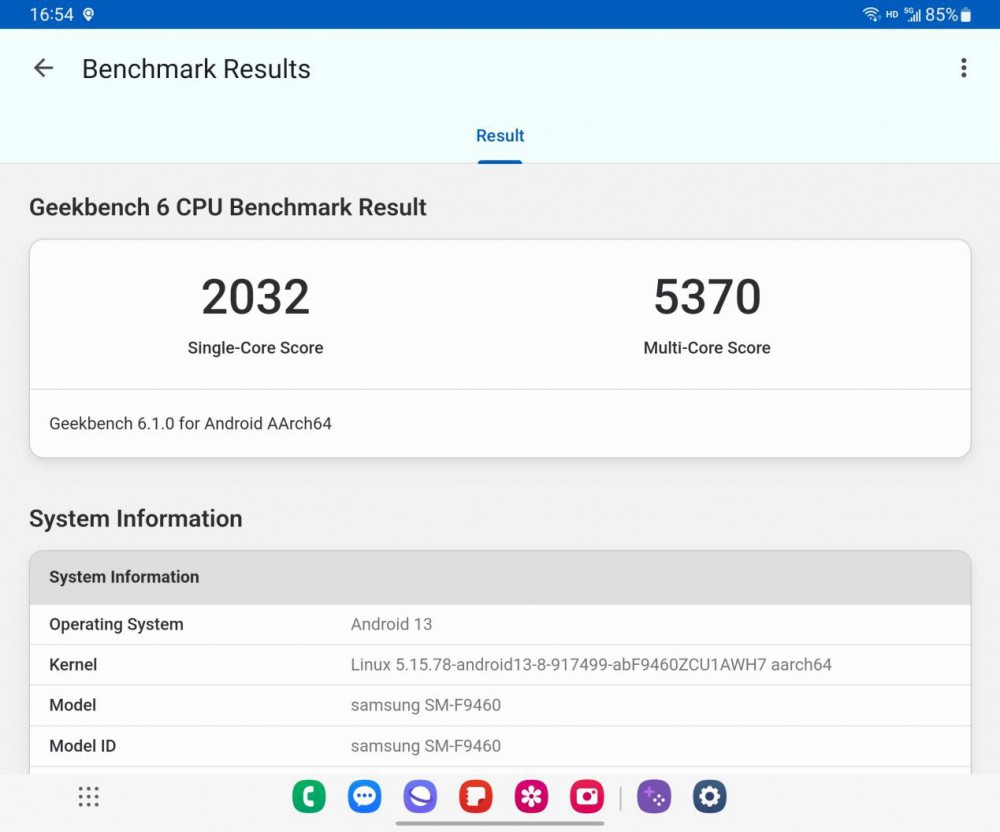This screenshot has width=1000, height=832.
Task: Go back using the arrow icon
Action: [x=43, y=68]
